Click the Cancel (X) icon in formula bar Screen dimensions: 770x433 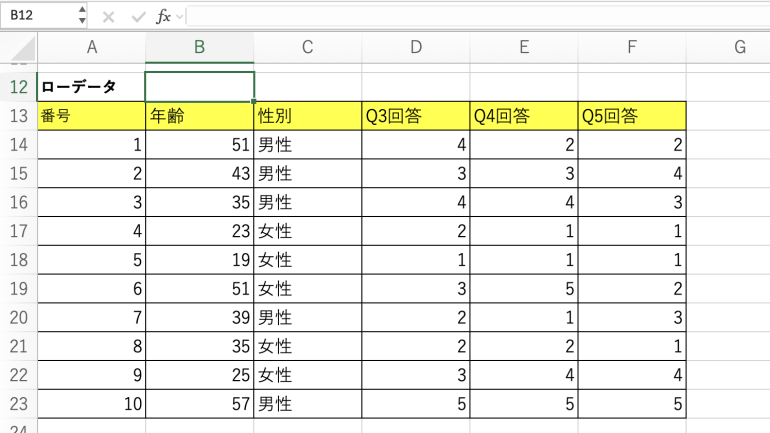pyautogui.click(x=108, y=17)
